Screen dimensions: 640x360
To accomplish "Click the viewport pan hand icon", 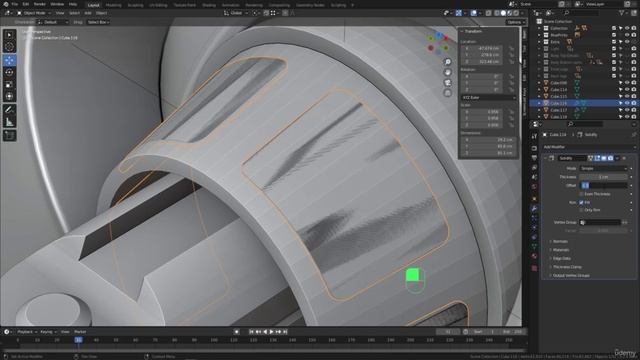I will (448, 72).
